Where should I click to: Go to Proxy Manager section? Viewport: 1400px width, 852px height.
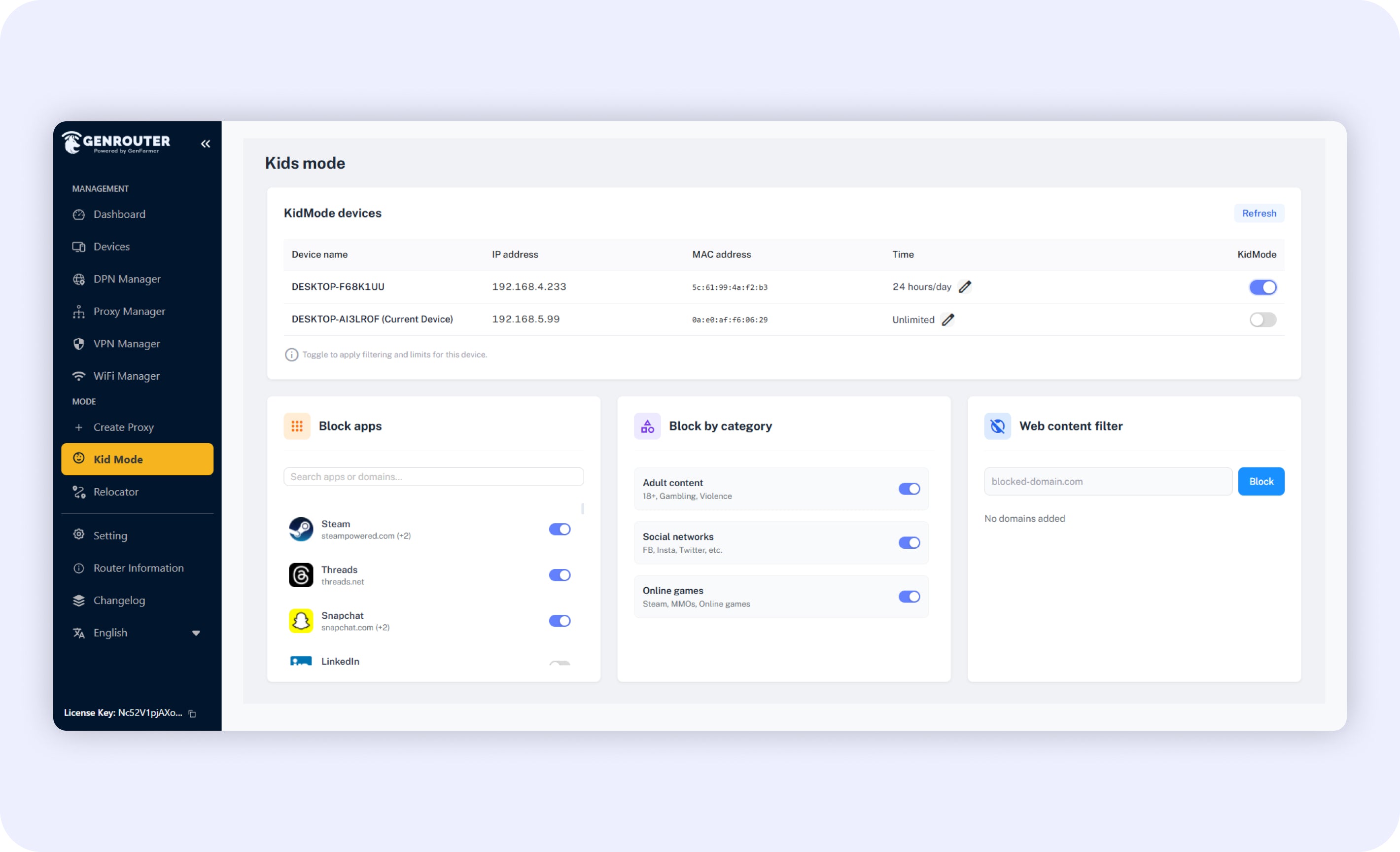[x=129, y=312]
